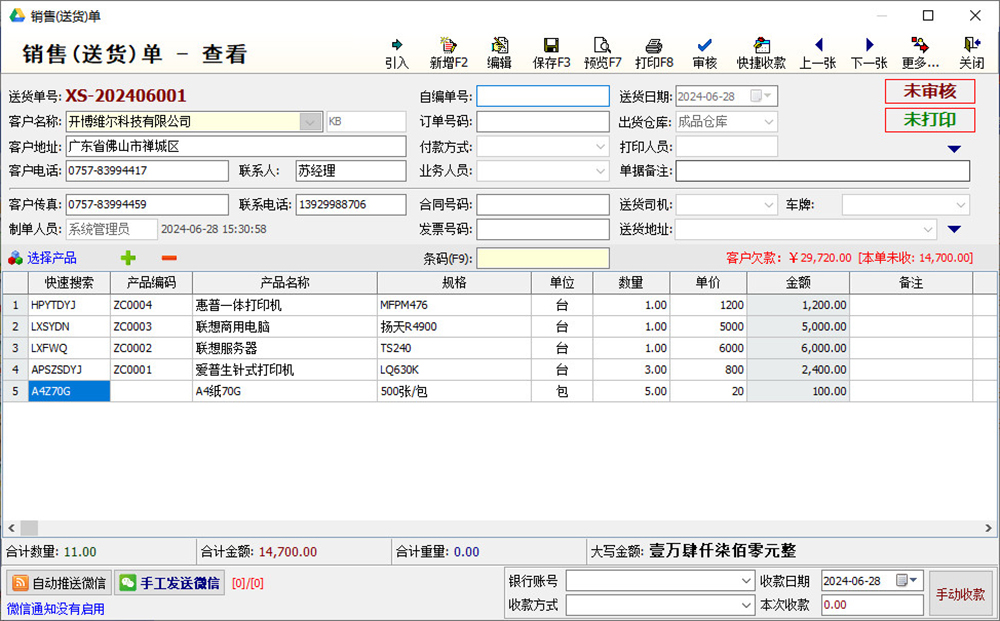
Task: Click the horizontal scrollbar thumb
Action: pyautogui.click(x=29, y=528)
